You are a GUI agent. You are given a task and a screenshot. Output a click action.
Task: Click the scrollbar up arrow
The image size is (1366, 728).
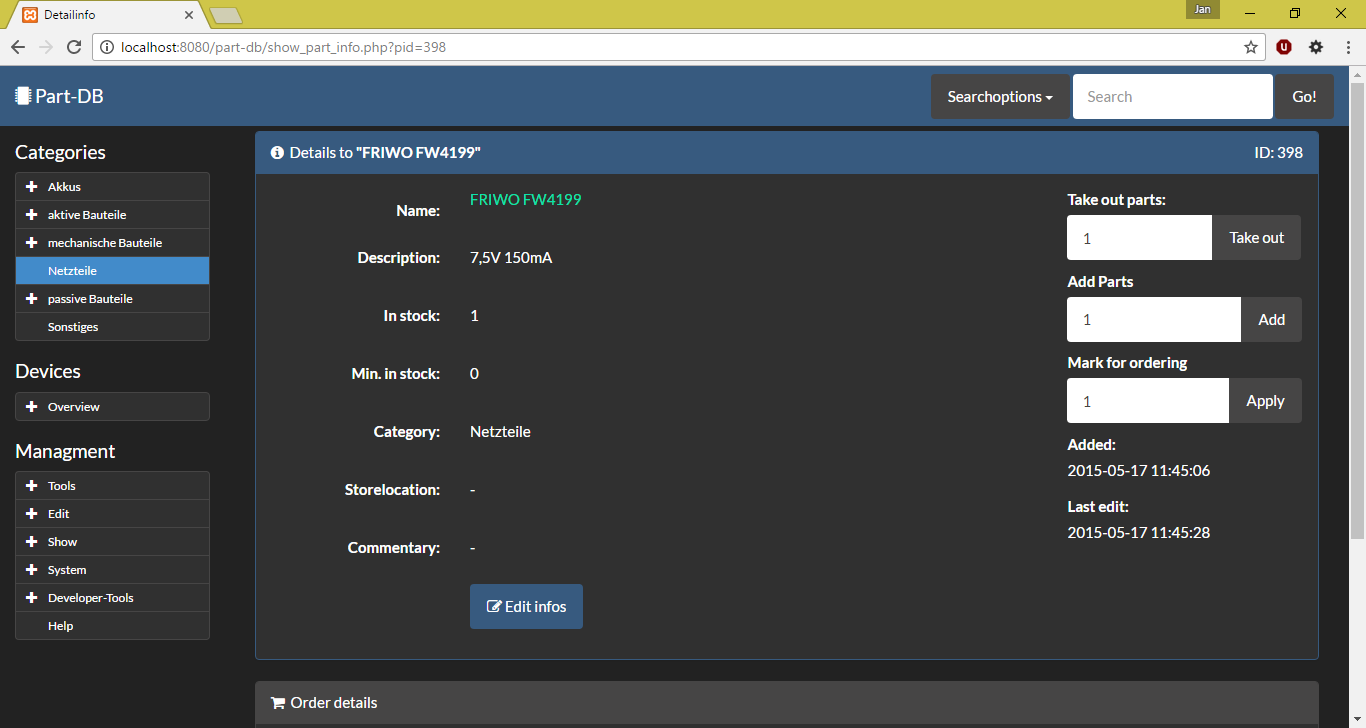click(1358, 74)
